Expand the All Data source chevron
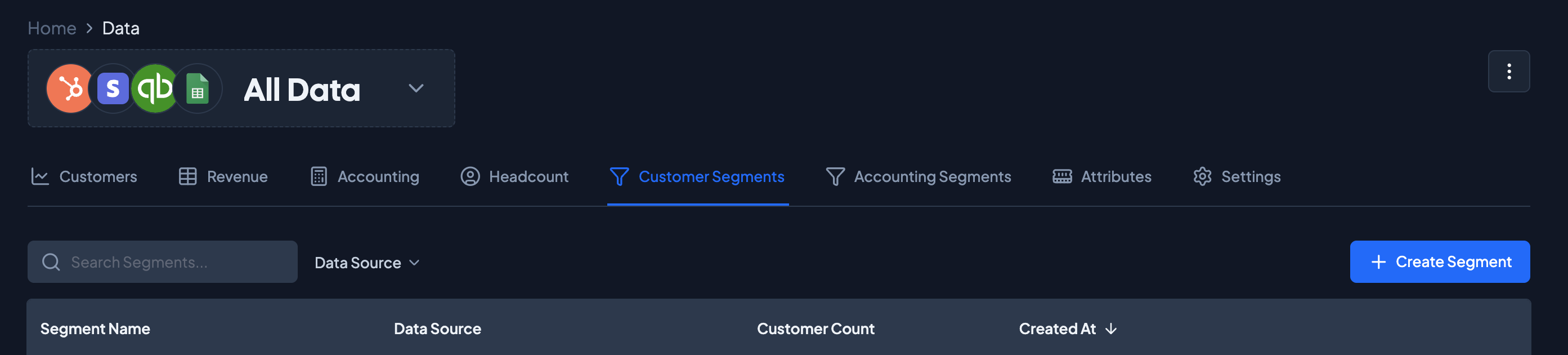 (416, 89)
